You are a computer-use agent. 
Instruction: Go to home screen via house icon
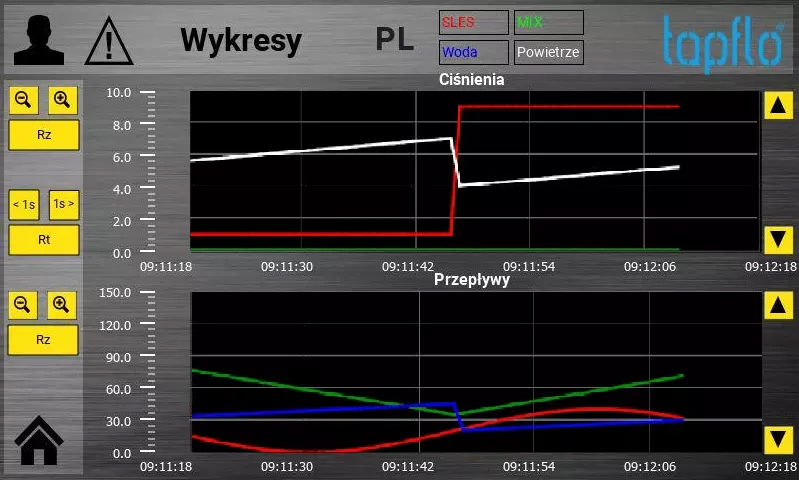(x=41, y=441)
